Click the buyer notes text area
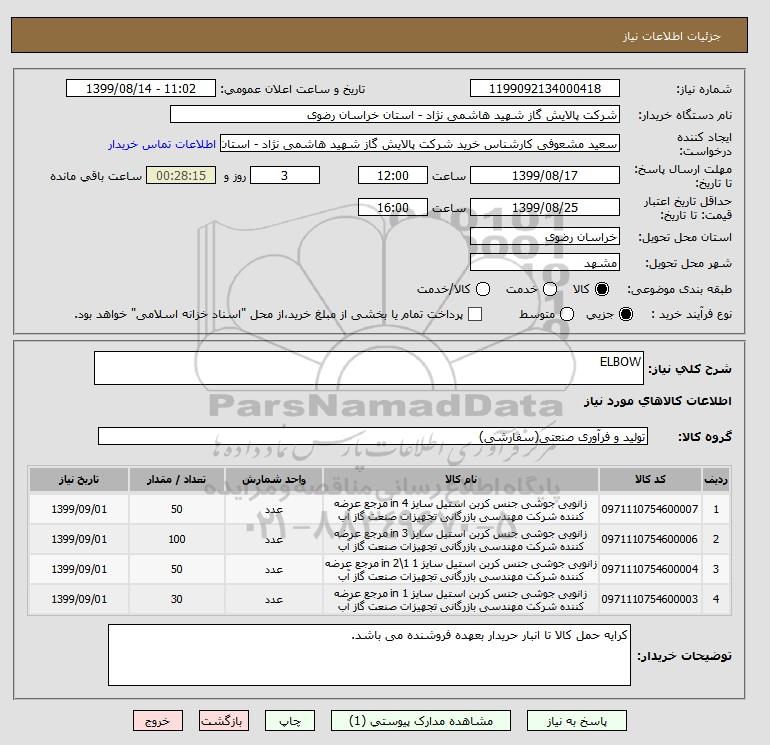Screen dimensions: 770x745 [369, 655]
